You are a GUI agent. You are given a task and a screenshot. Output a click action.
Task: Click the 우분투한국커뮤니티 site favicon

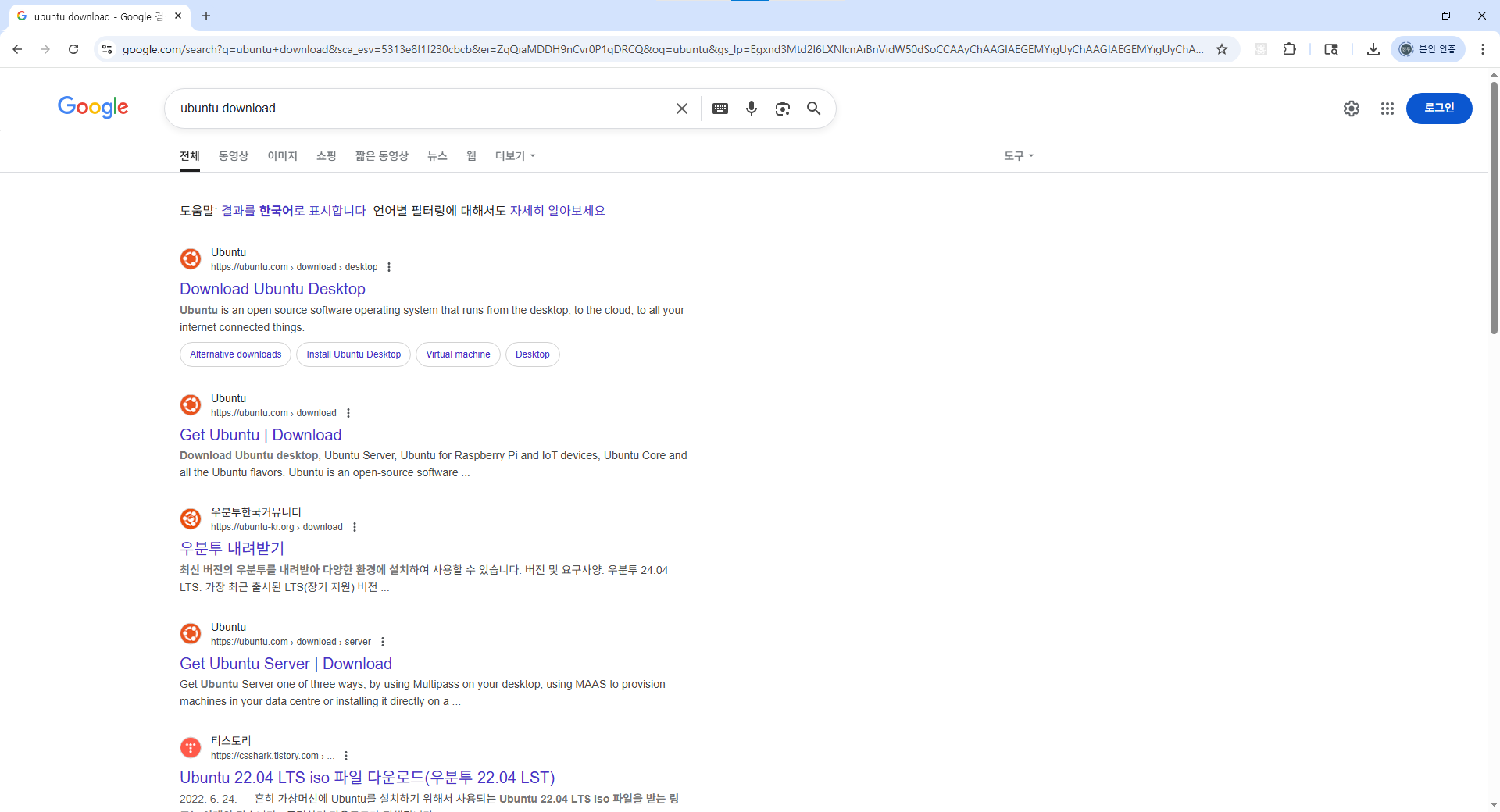191,518
